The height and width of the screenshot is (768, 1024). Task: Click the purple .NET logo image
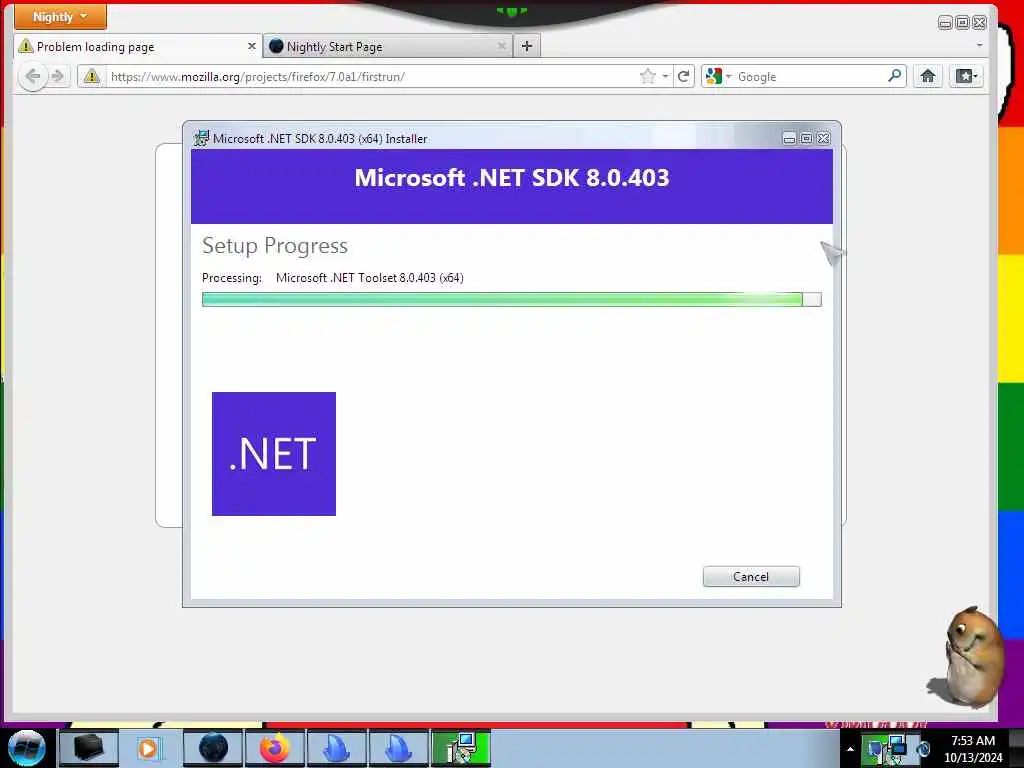pos(274,454)
